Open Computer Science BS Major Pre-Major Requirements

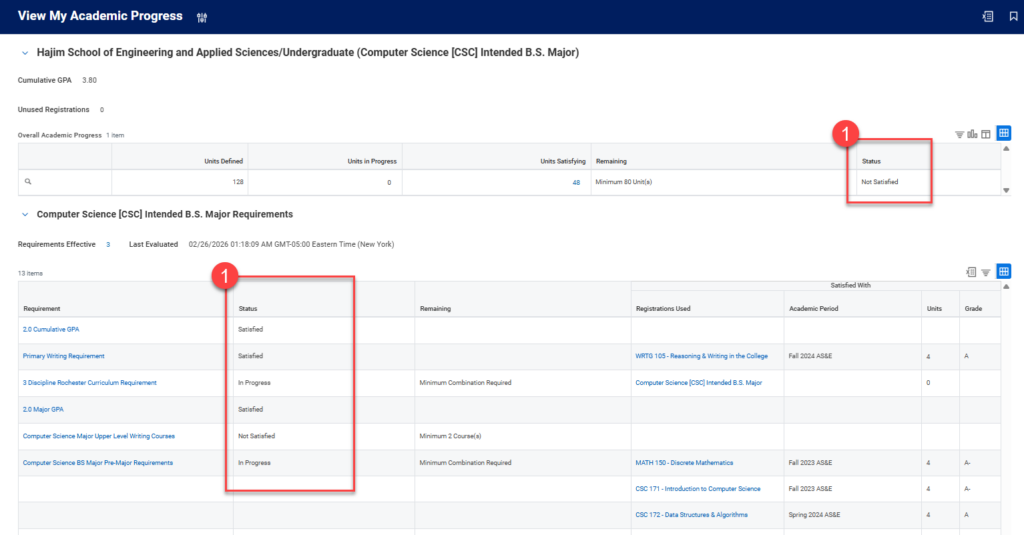[x=98, y=462]
